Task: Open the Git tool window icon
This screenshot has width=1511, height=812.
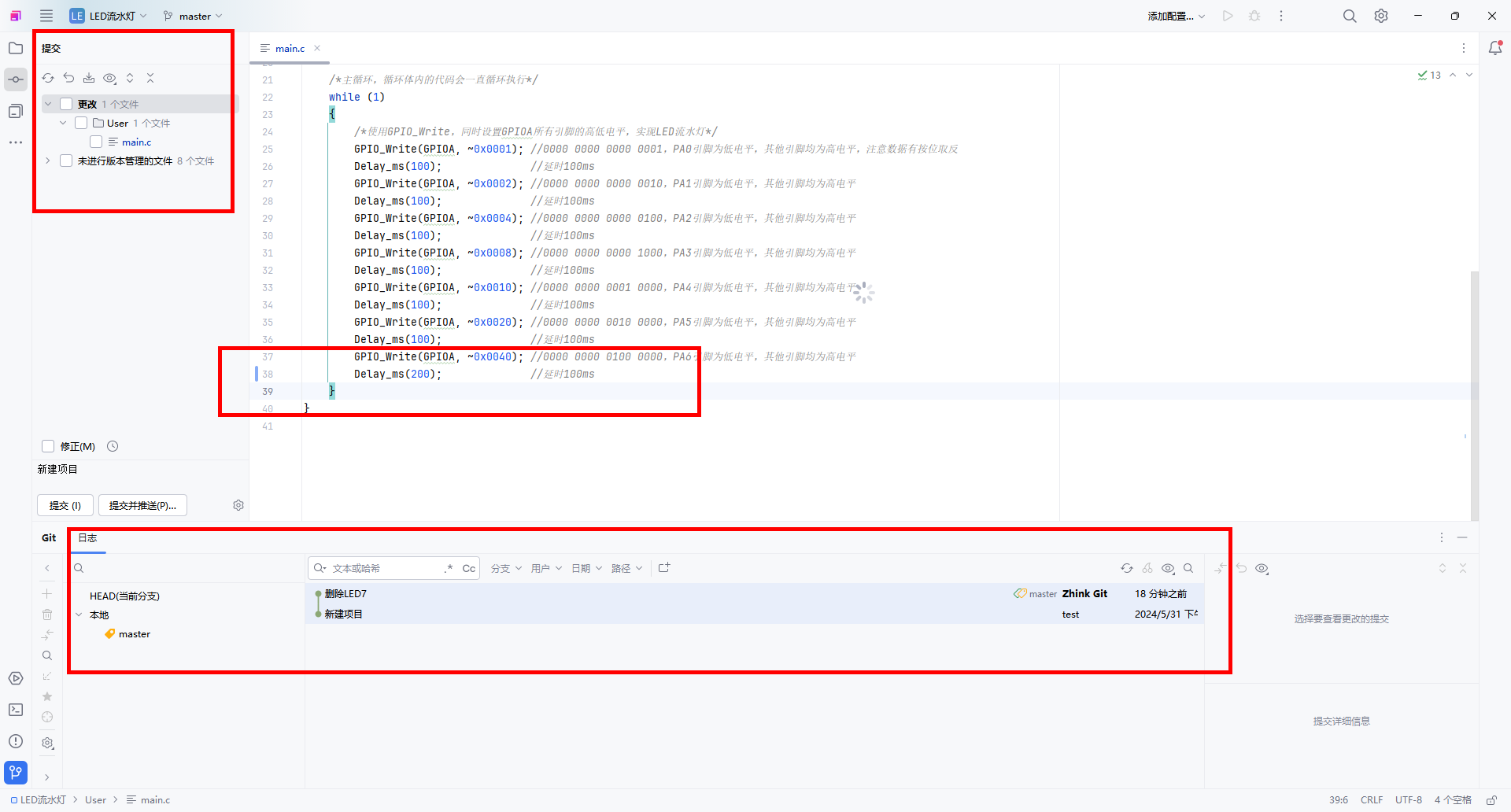Action: click(16, 772)
